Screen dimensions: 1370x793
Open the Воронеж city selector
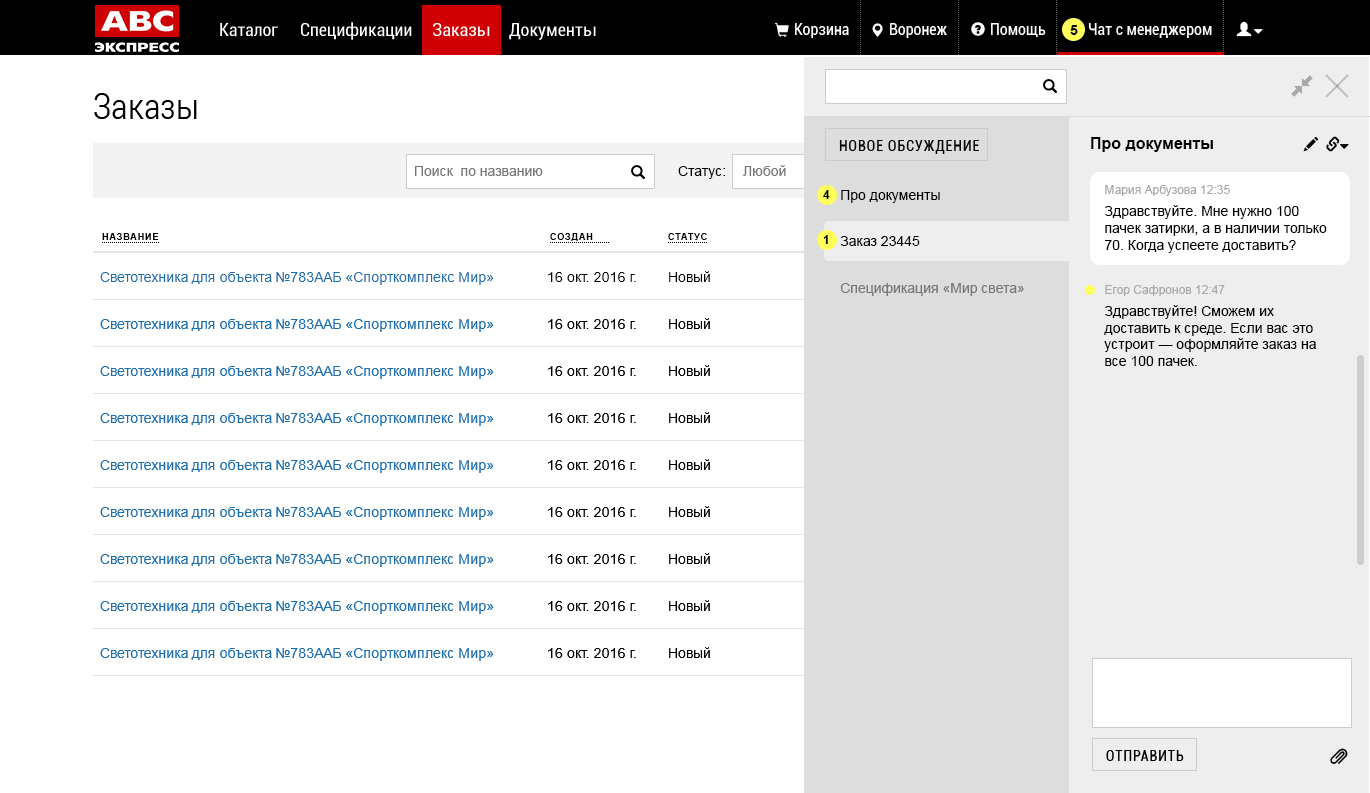[909, 30]
